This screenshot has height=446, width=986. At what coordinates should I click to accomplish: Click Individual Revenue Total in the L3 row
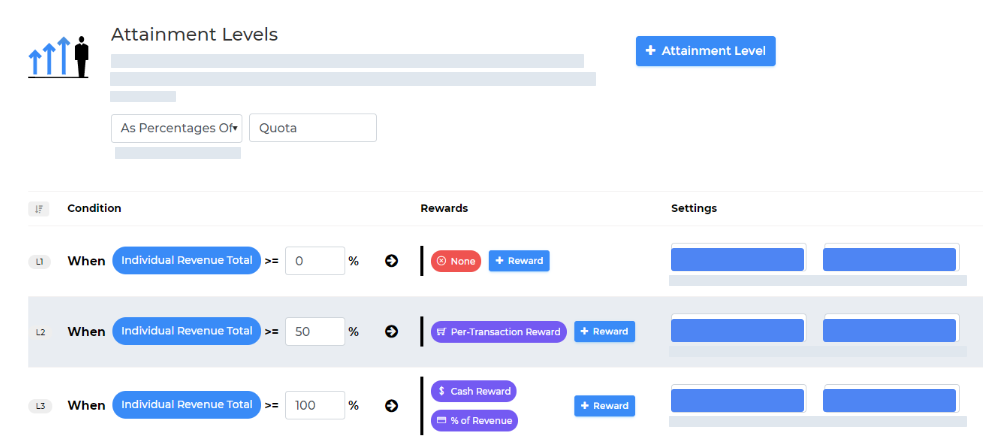186,405
